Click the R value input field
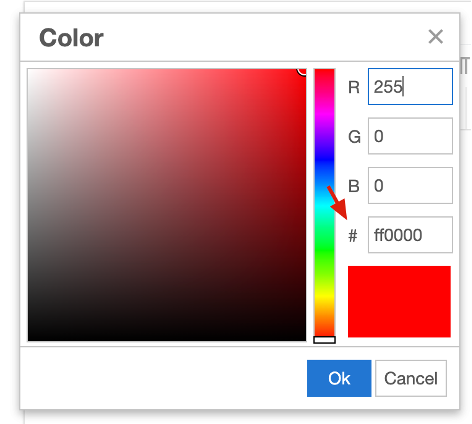 pyautogui.click(x=410, y=87)
